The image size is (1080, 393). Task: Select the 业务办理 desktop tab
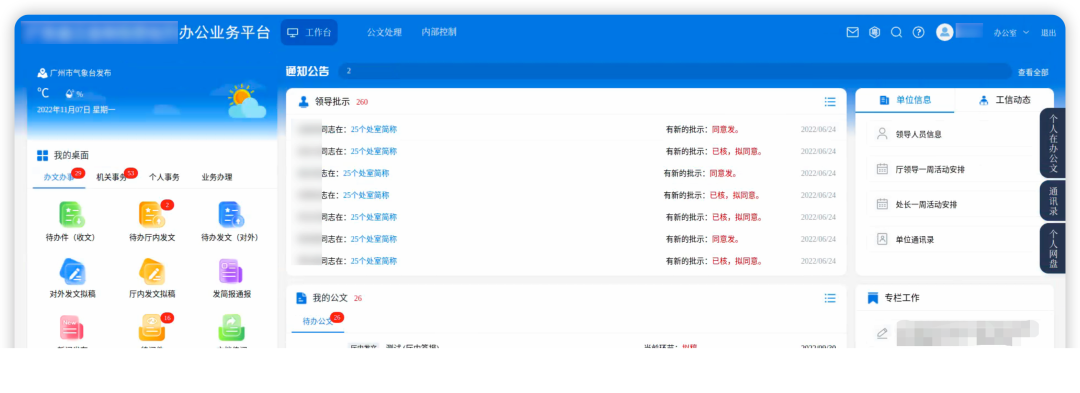(217, 177)
